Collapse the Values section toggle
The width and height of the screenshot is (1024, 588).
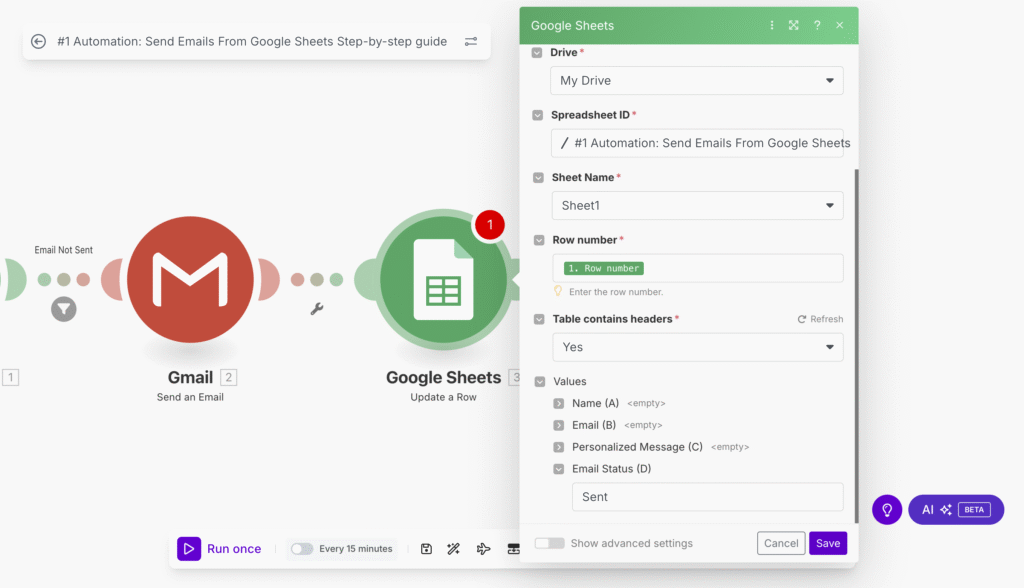(x=539, y=382)
